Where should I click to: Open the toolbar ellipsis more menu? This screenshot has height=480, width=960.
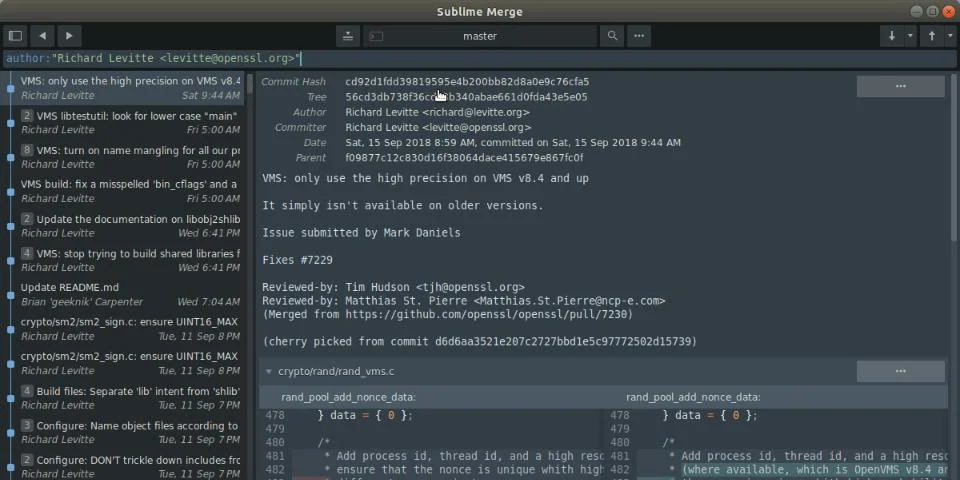pos(639,36)
